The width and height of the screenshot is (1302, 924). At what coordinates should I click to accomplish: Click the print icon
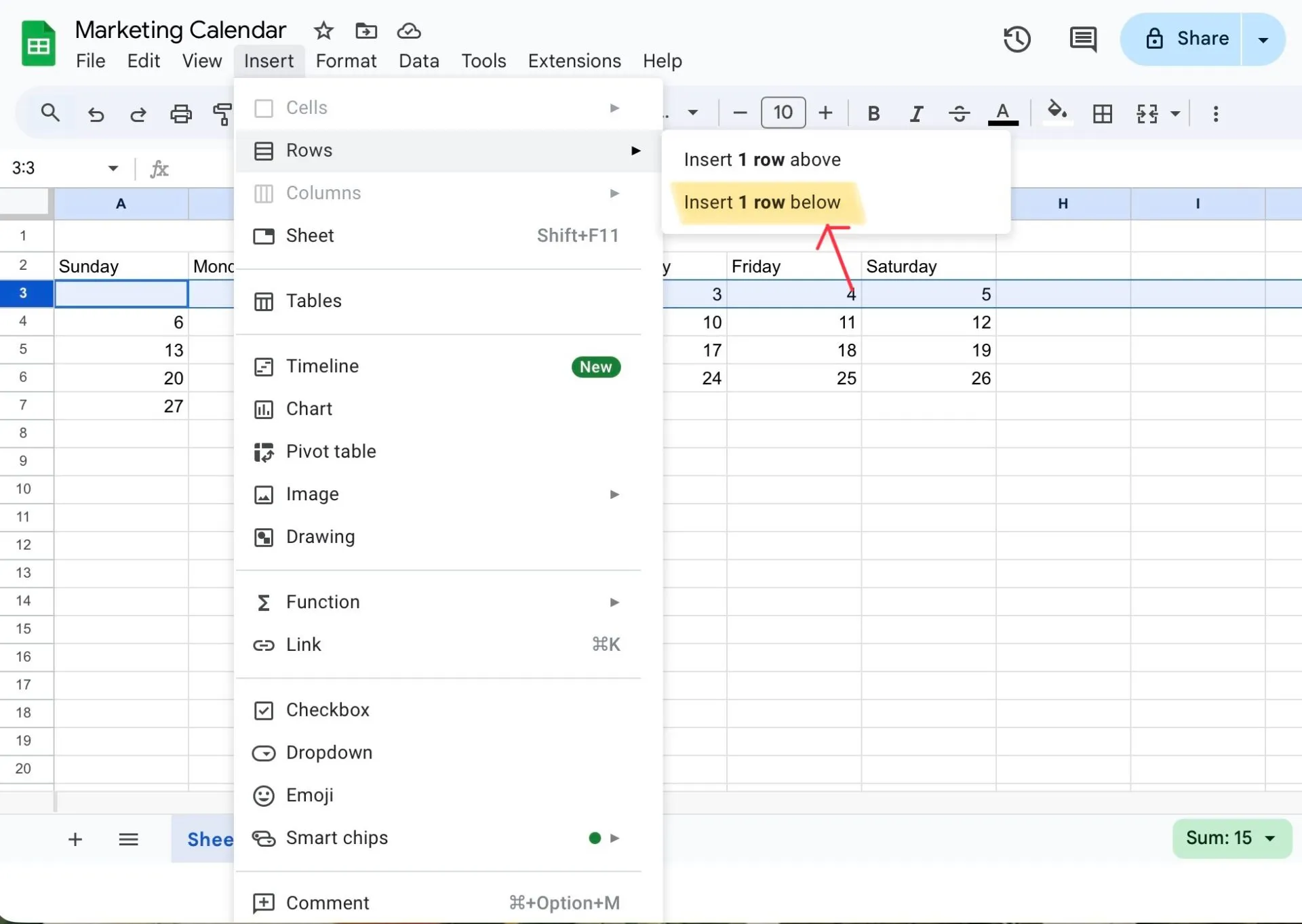pos(180,113)
